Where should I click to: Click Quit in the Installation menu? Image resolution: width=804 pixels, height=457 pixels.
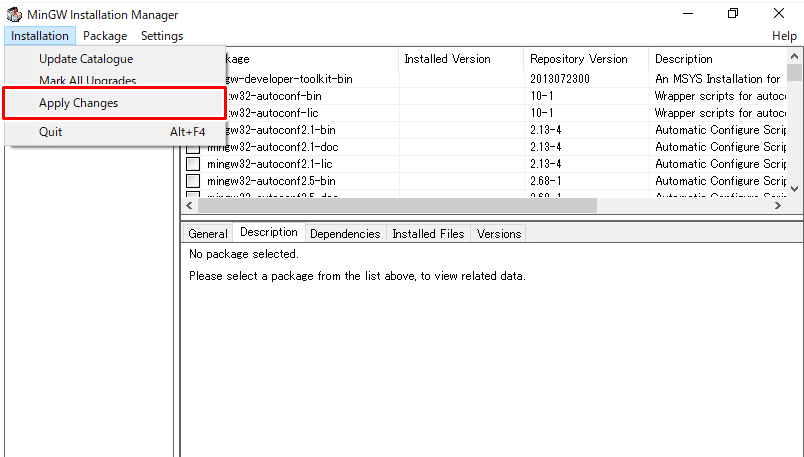[115, 132]
